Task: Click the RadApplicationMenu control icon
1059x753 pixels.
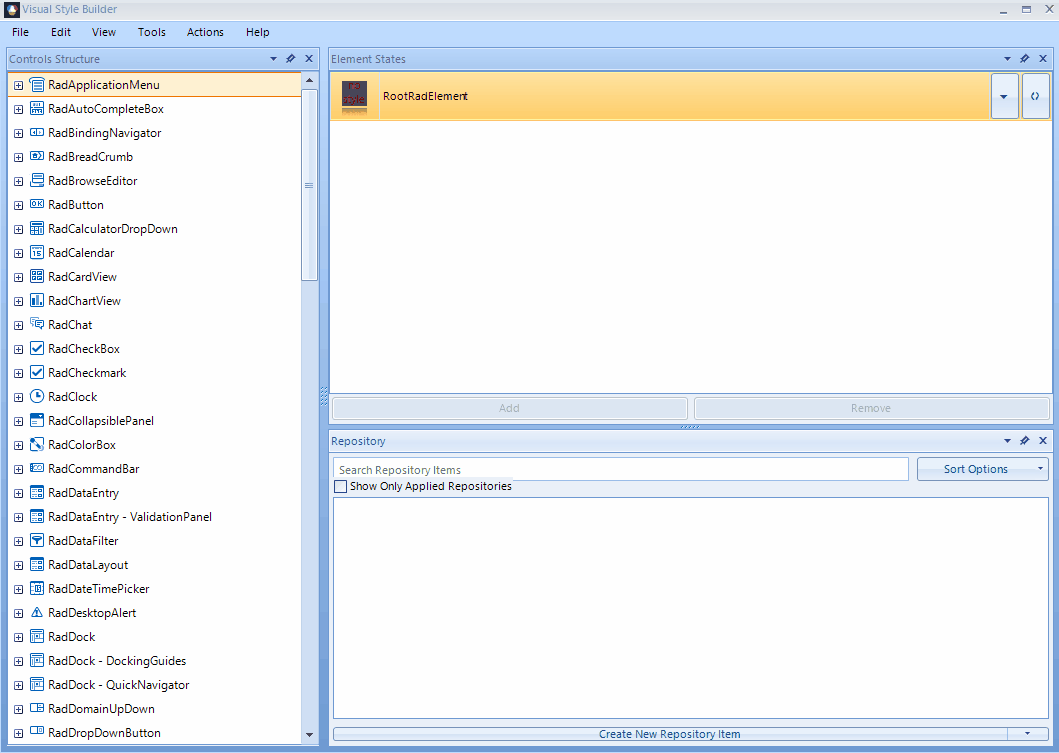Action: 37,84
